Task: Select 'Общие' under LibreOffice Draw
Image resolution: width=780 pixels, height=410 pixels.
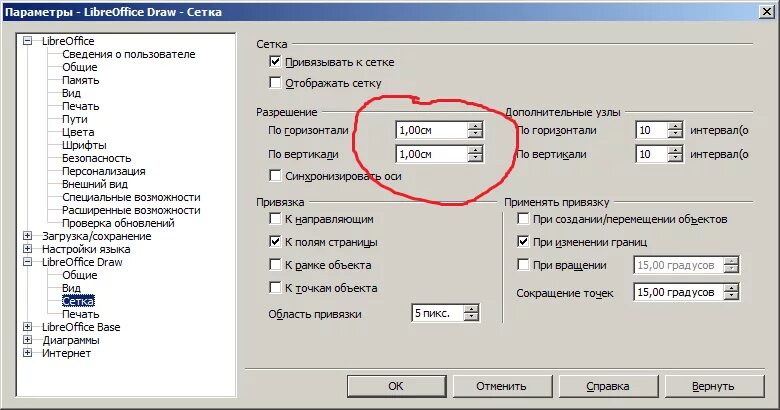Action: 80,275
